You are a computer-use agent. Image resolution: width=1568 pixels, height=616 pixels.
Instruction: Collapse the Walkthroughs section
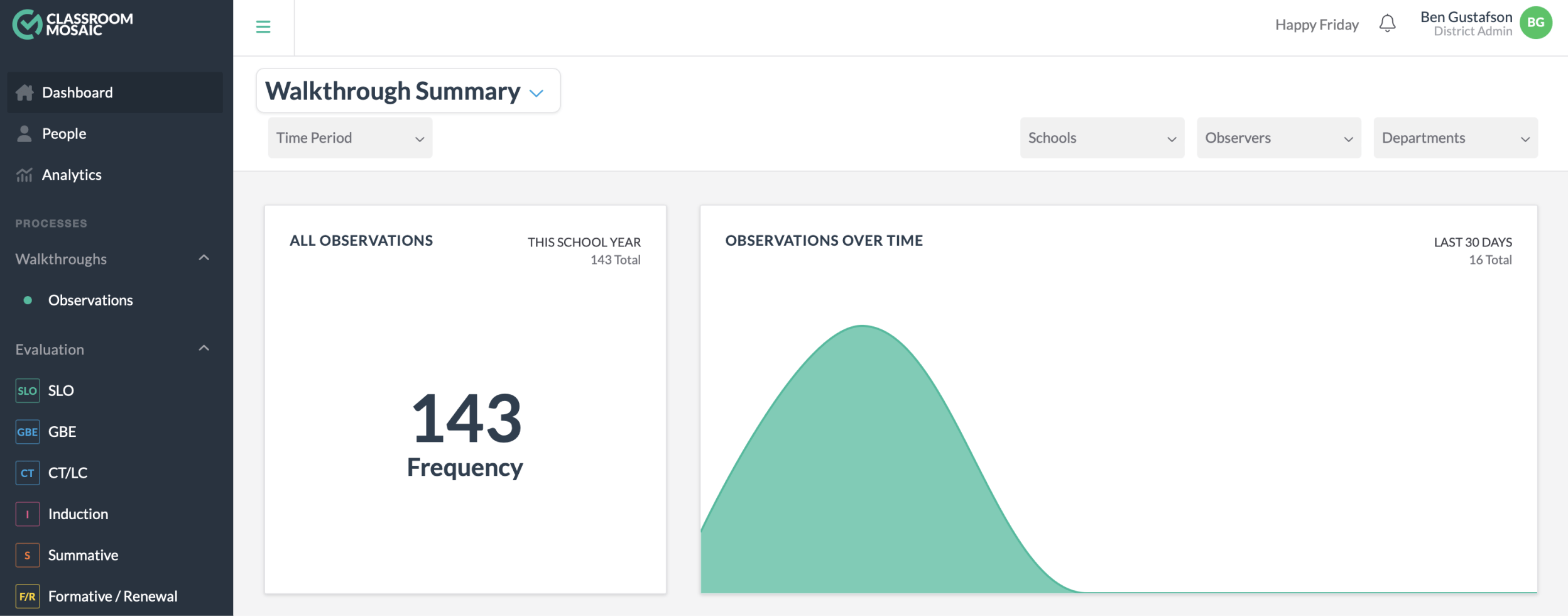pos(204,258)
